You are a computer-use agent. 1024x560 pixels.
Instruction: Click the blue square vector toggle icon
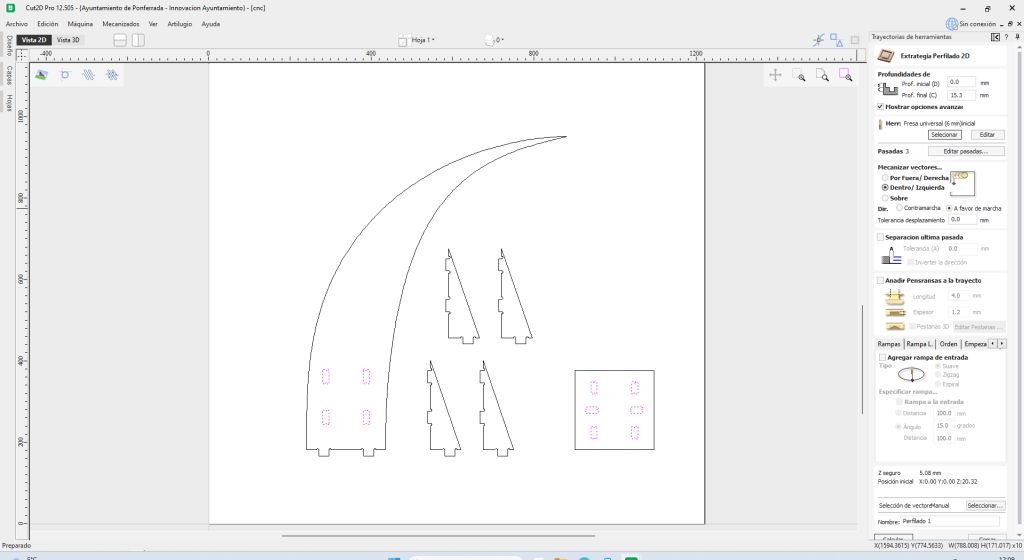tap(65, 75)
